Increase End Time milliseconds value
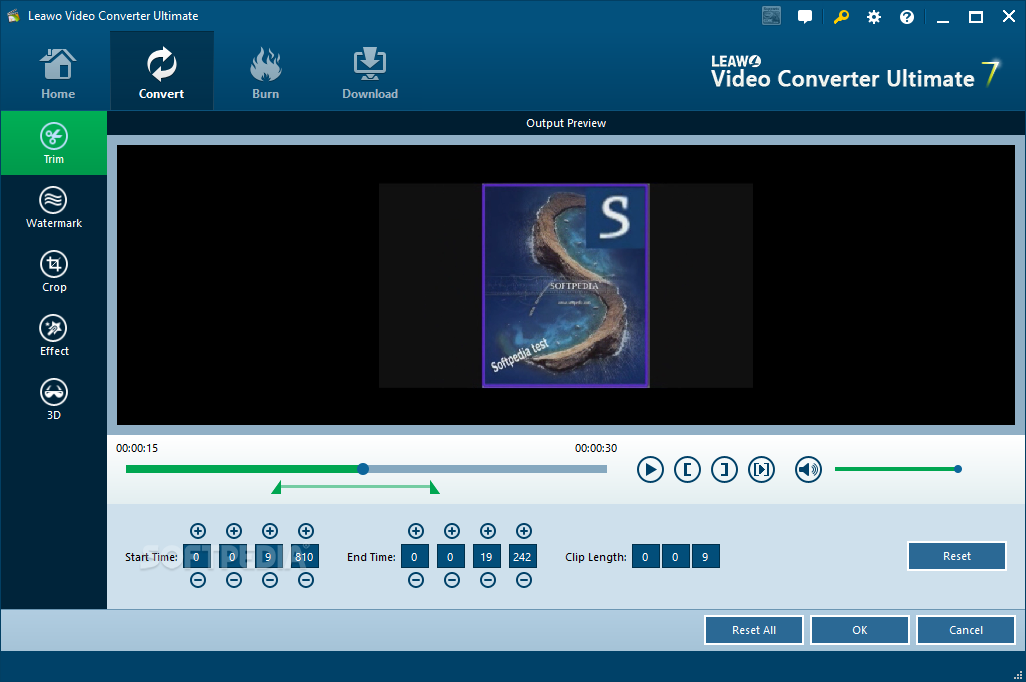This screenshot has width=1026, height=682. (523, 531)
